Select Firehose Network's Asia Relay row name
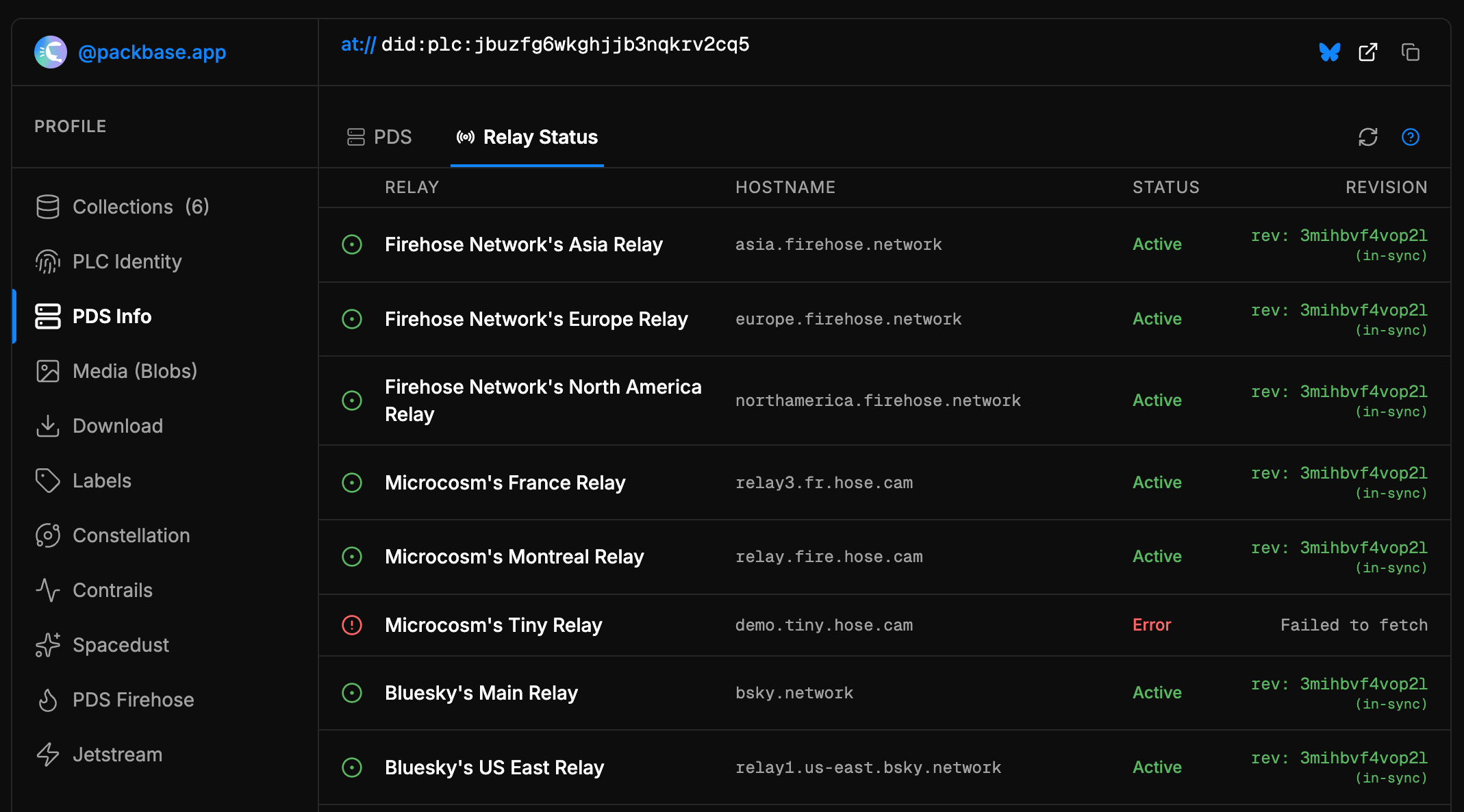Image resolution: width=1464 pixels, height=812 pixels. (x=524, y=244)
